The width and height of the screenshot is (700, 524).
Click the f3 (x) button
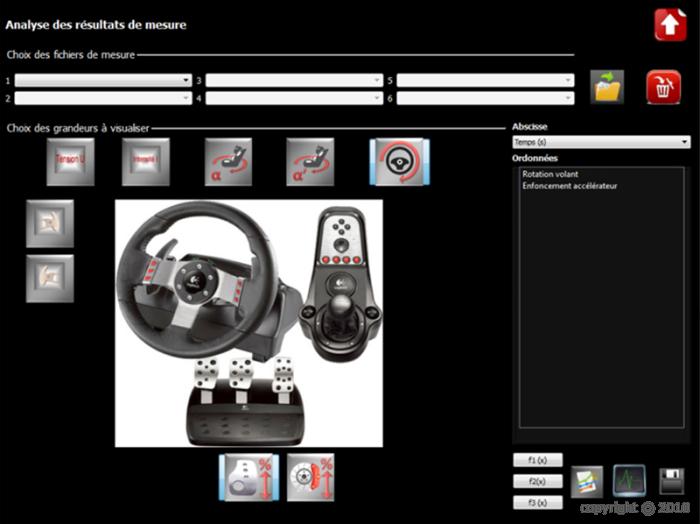(x=538, y=503)
